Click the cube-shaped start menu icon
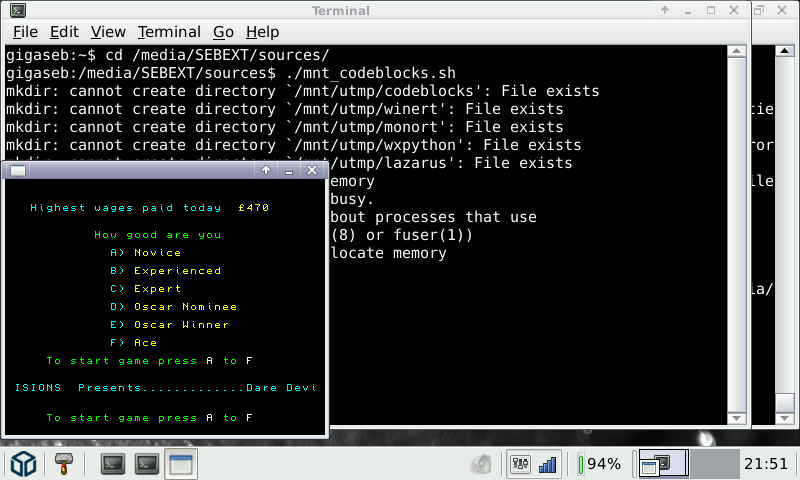 (24, 464)
